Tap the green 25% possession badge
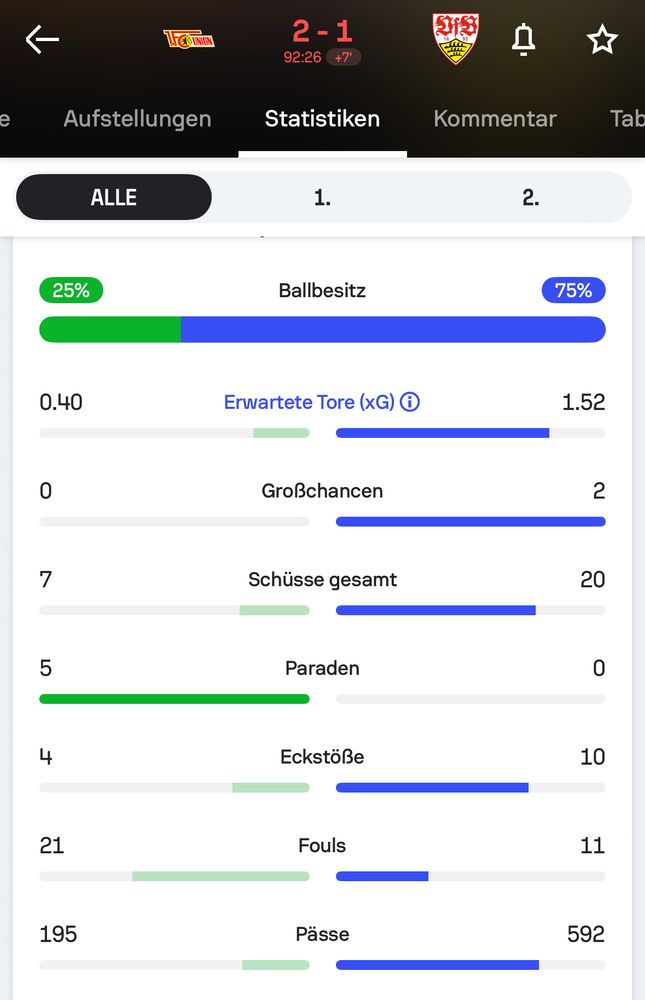Viewport: 645px width, 1000px height. click(x=71, y=290)
